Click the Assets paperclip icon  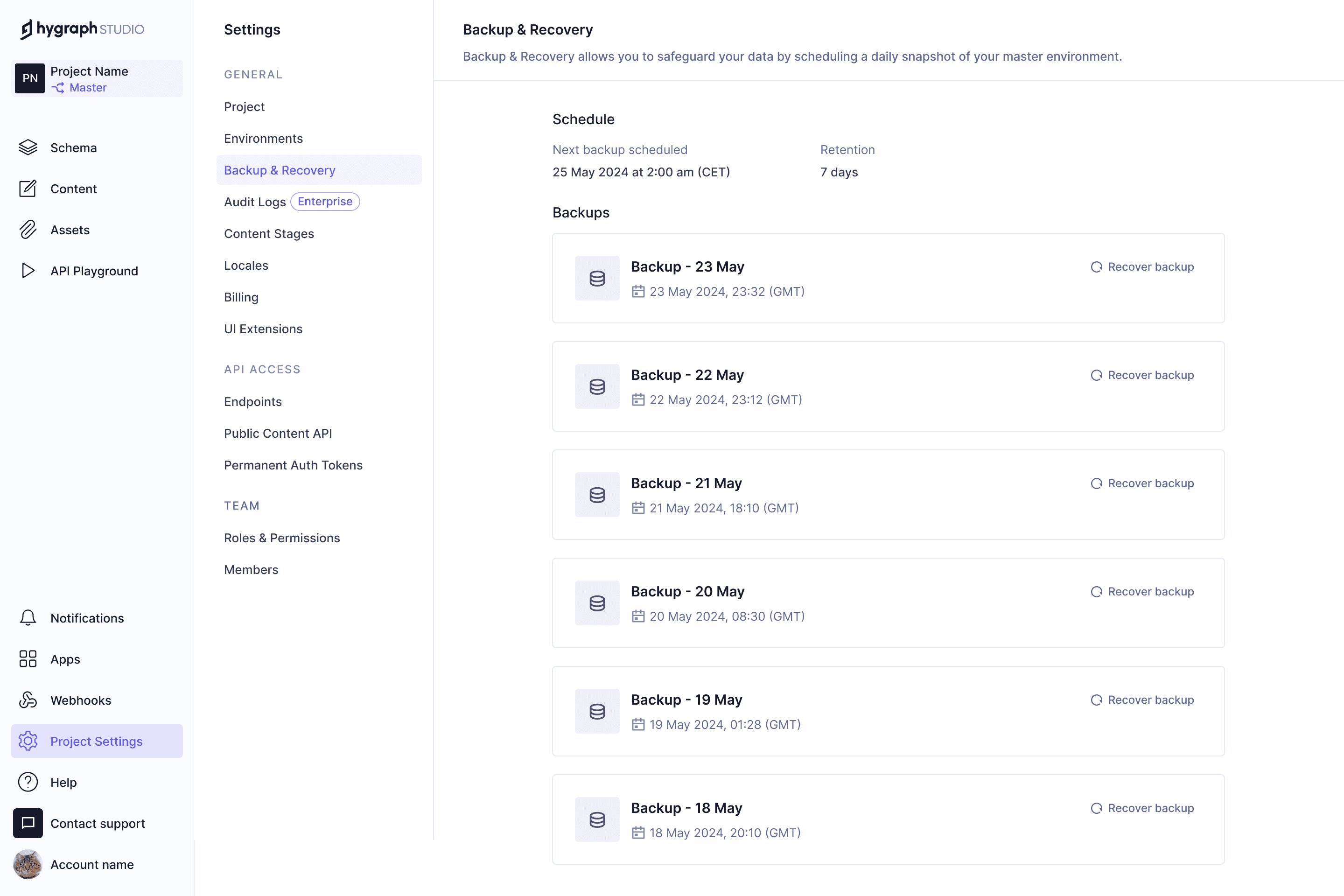(x=28, y=230)
